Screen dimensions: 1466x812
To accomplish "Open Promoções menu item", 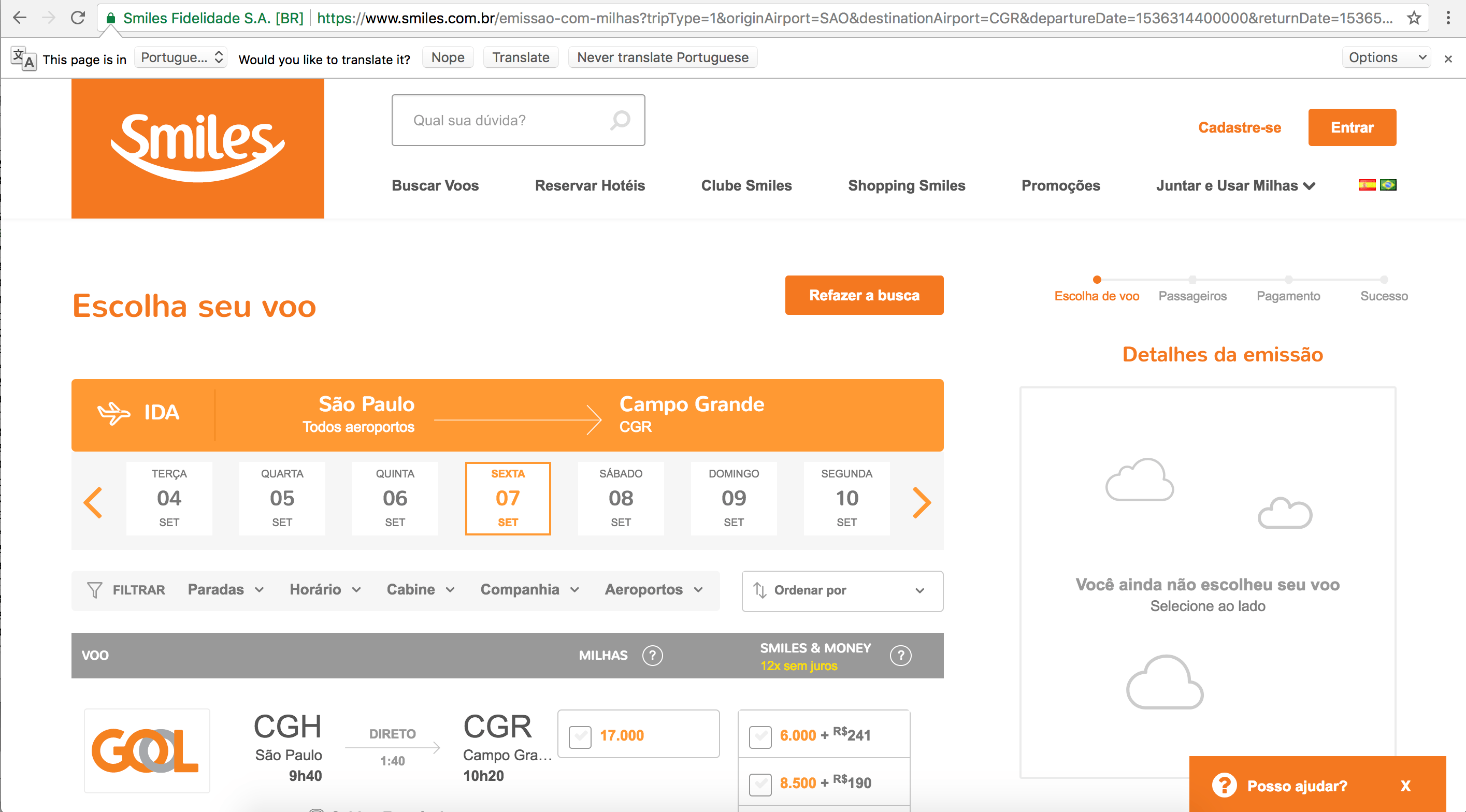I will [x=1060, y=185].
